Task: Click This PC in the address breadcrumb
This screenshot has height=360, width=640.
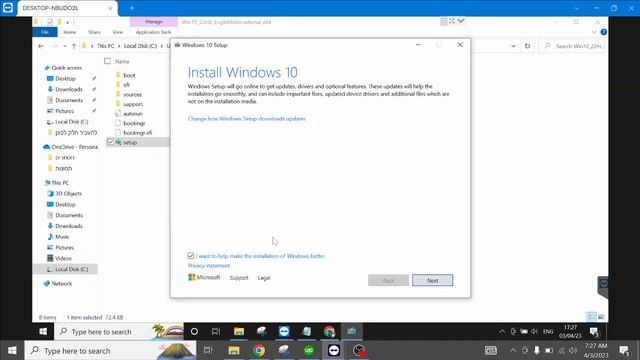Action: coord(105,46)
